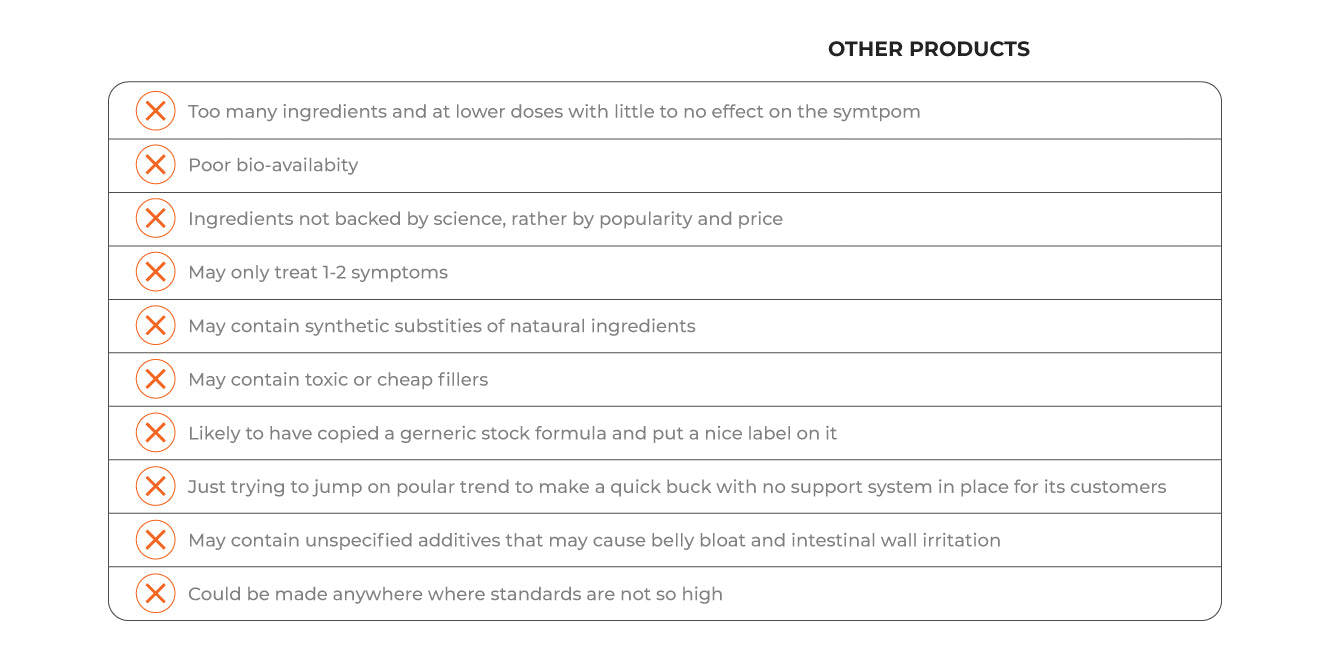The image size is (1330, 650).
Task: Click the X icon beside "gerneric stock formula" row
Action: point(155,433)
